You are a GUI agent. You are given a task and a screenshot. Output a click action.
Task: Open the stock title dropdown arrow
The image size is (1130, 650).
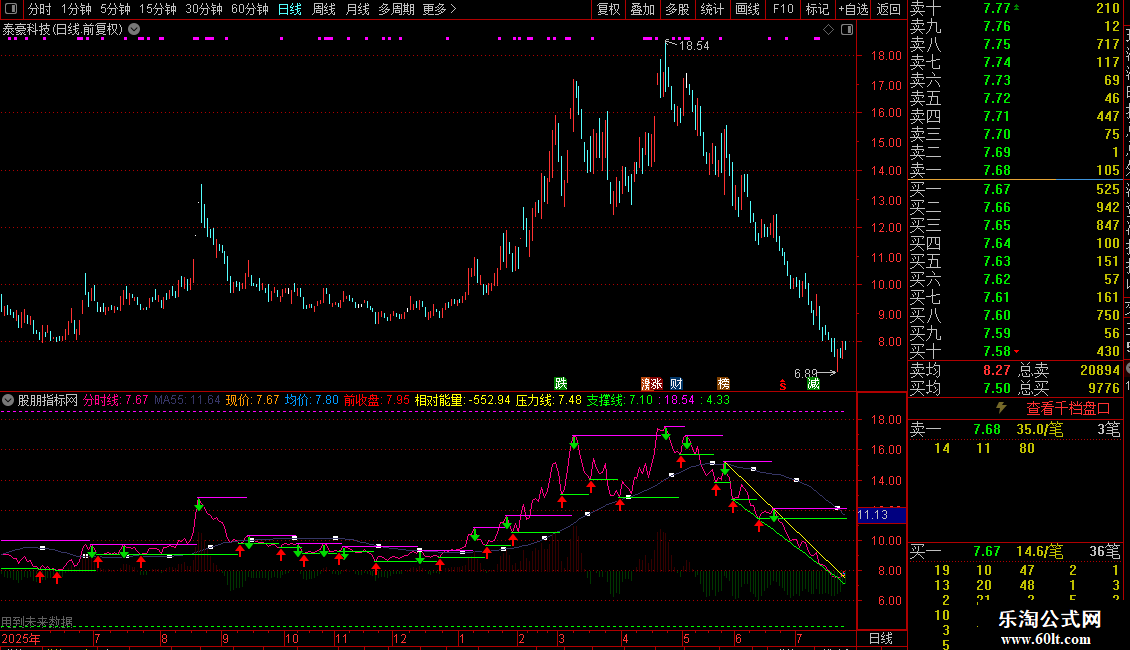134,30
